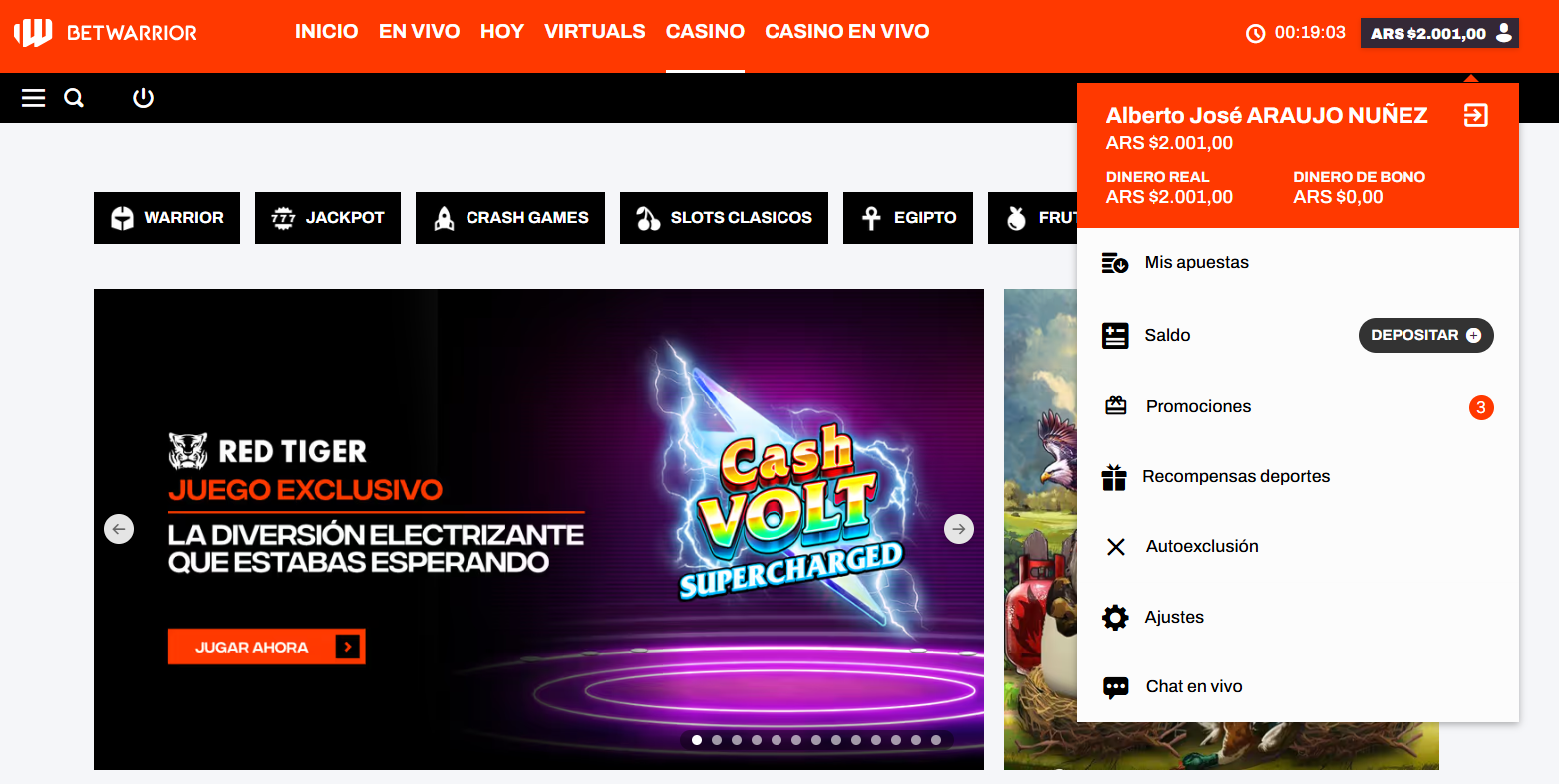The height and width of the screenshot is (784, 1559).
Task: Select the third carousel pagination dot
Action: pos(737,740)
